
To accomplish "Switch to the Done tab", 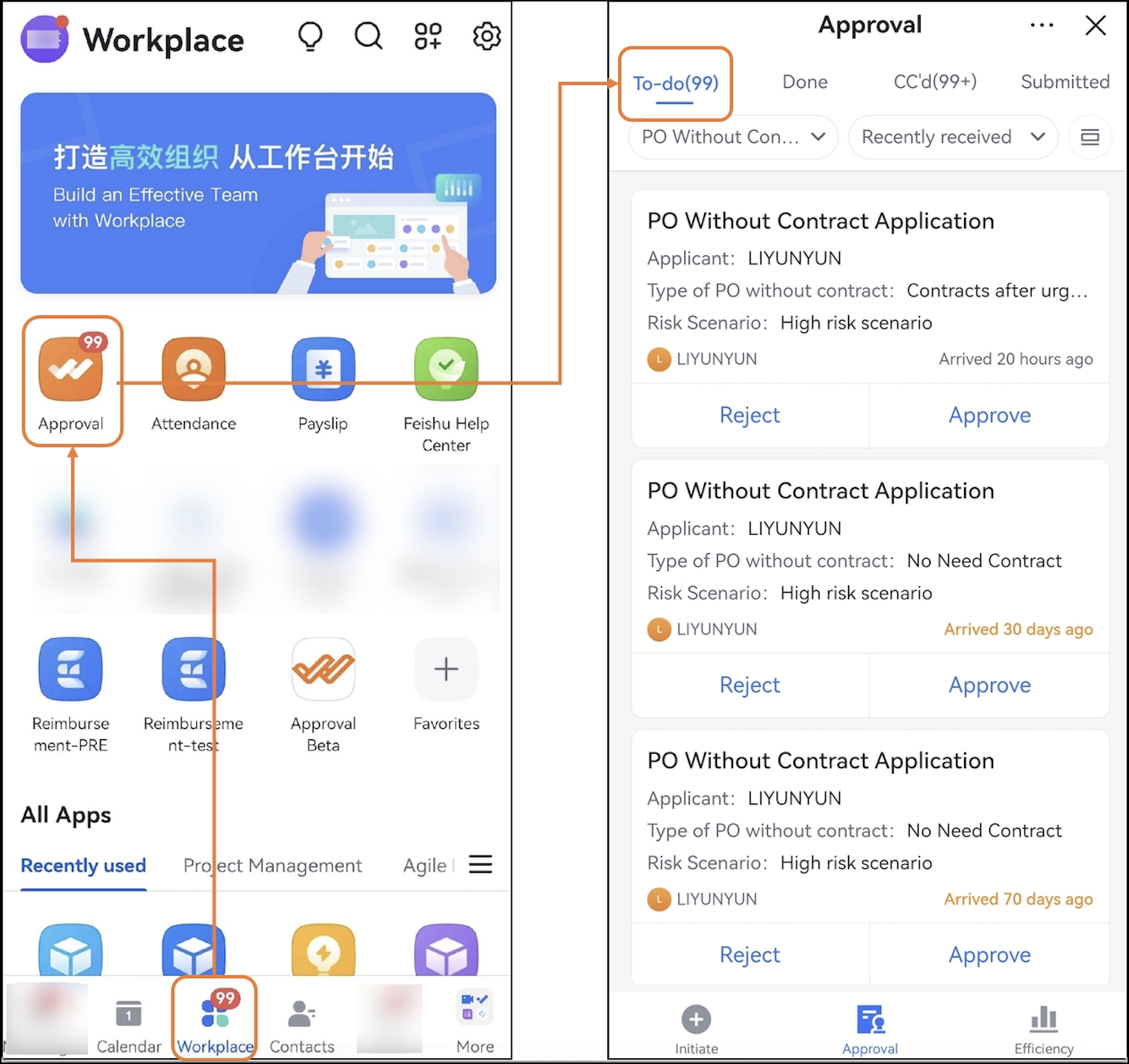I will 805,82.
